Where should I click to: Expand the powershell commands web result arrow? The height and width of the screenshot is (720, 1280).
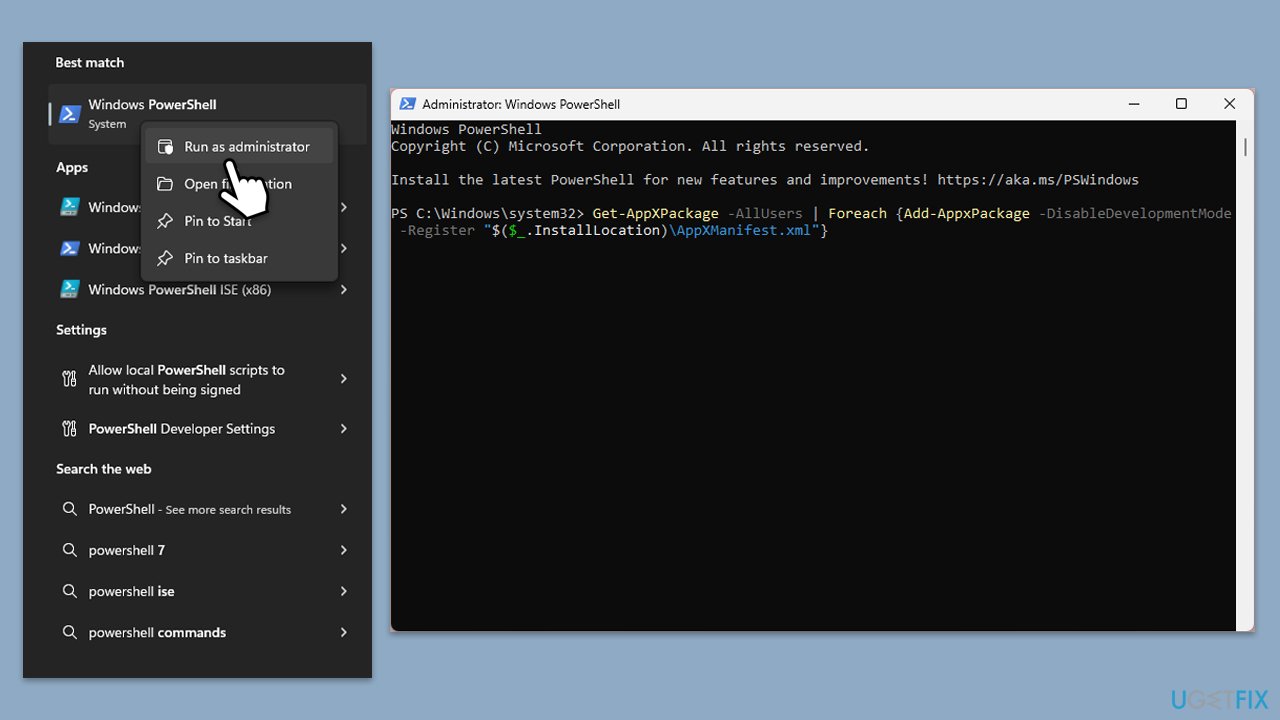pyautogui.click(x=343, y=632)
